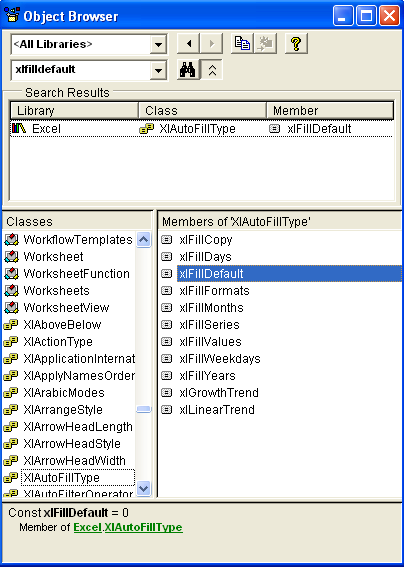Hide search results with the chevron button
The width and height of the screenshot is (404, 567).
pos(212,69)
